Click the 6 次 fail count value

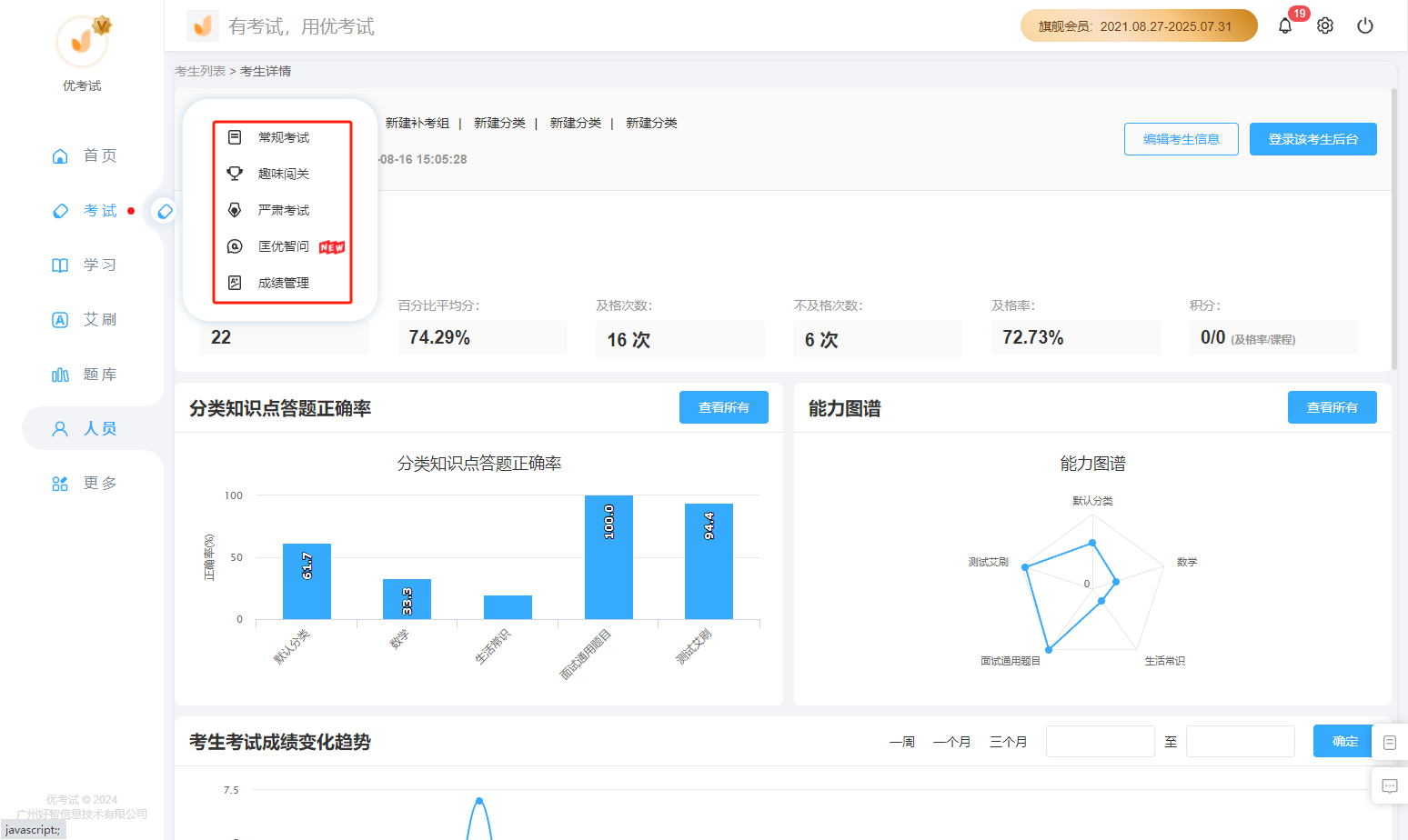(x=821, y=339)
